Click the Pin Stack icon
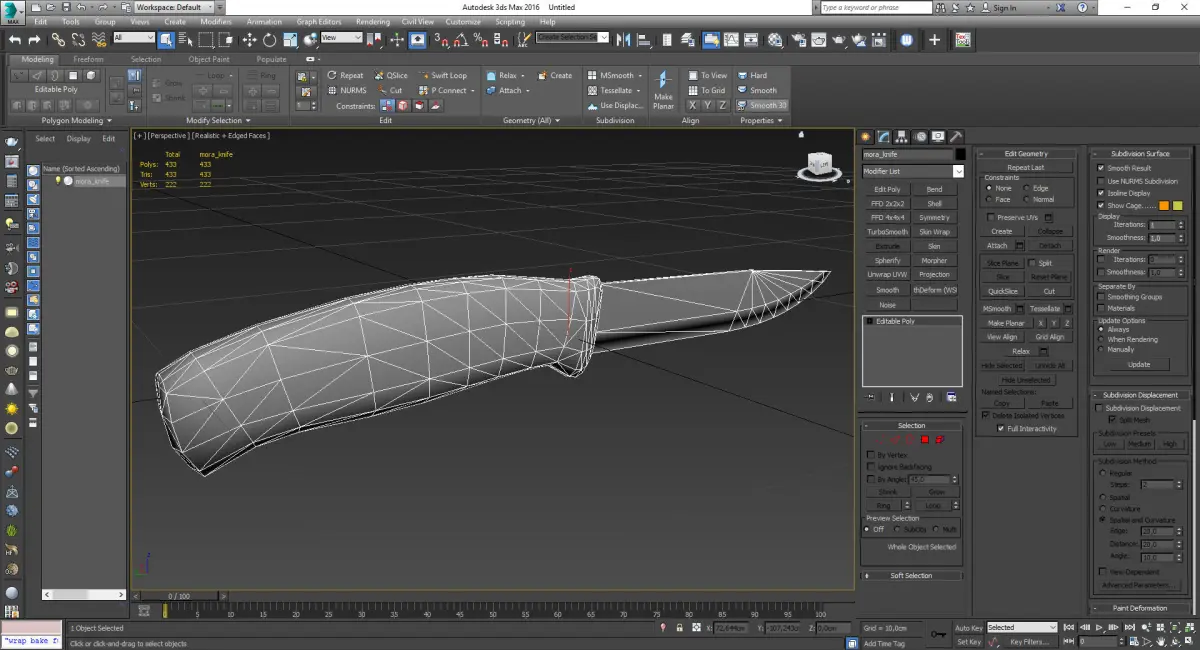 tap(871, 397)
